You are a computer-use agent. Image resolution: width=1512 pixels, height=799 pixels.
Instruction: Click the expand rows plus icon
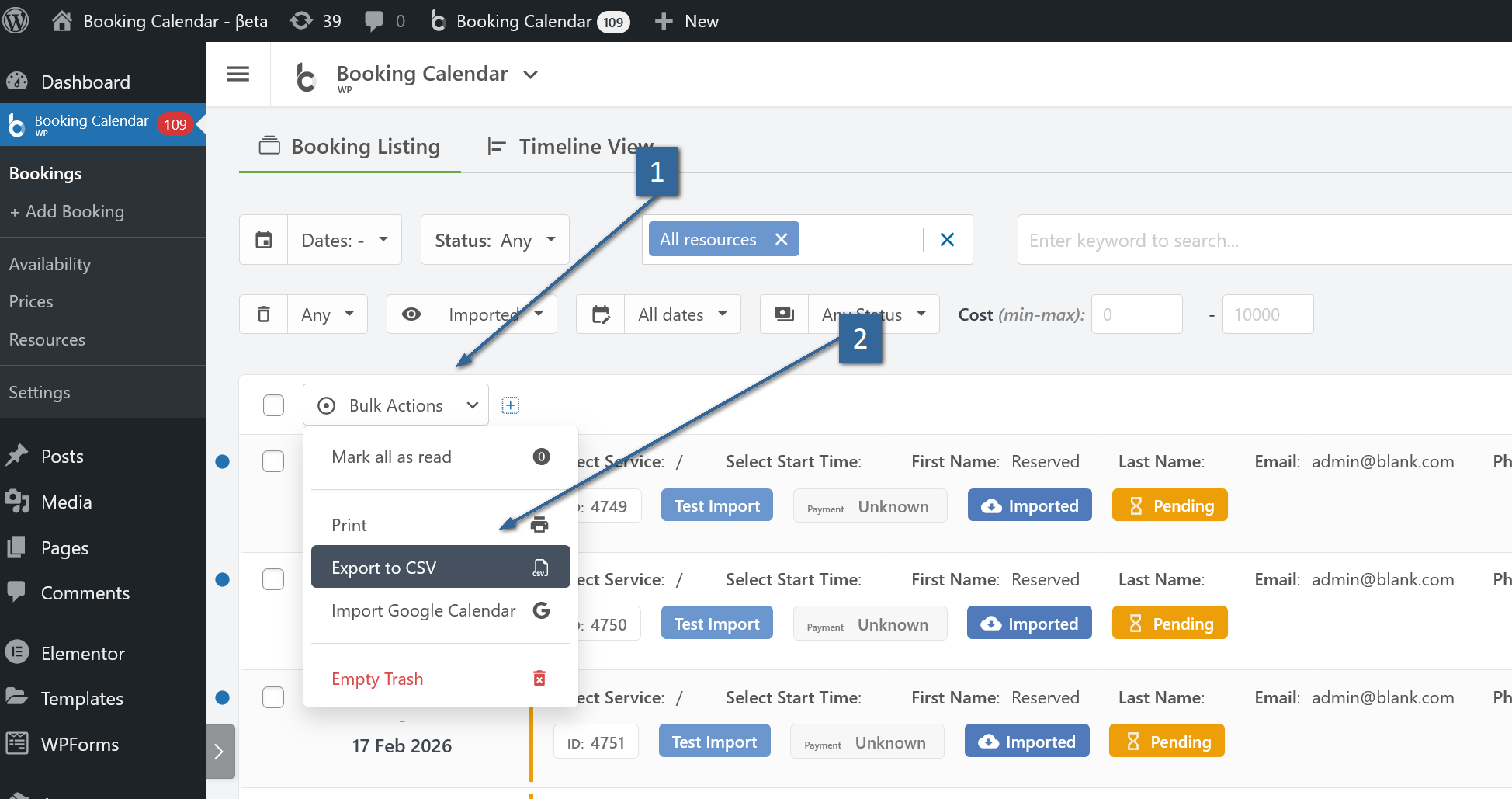(510, 405)
